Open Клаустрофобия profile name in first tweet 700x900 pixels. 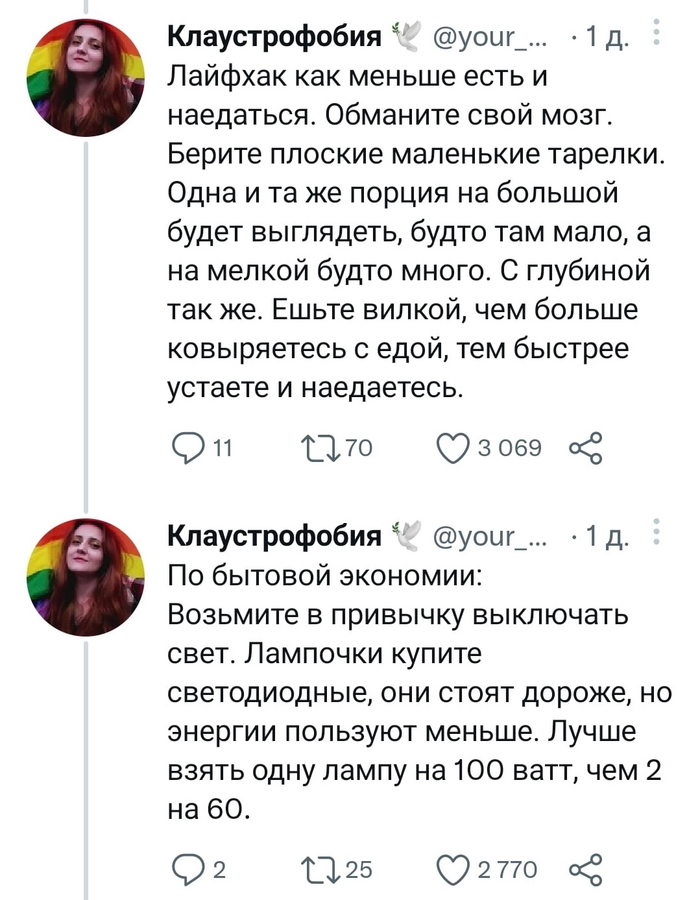coord(273,39)
